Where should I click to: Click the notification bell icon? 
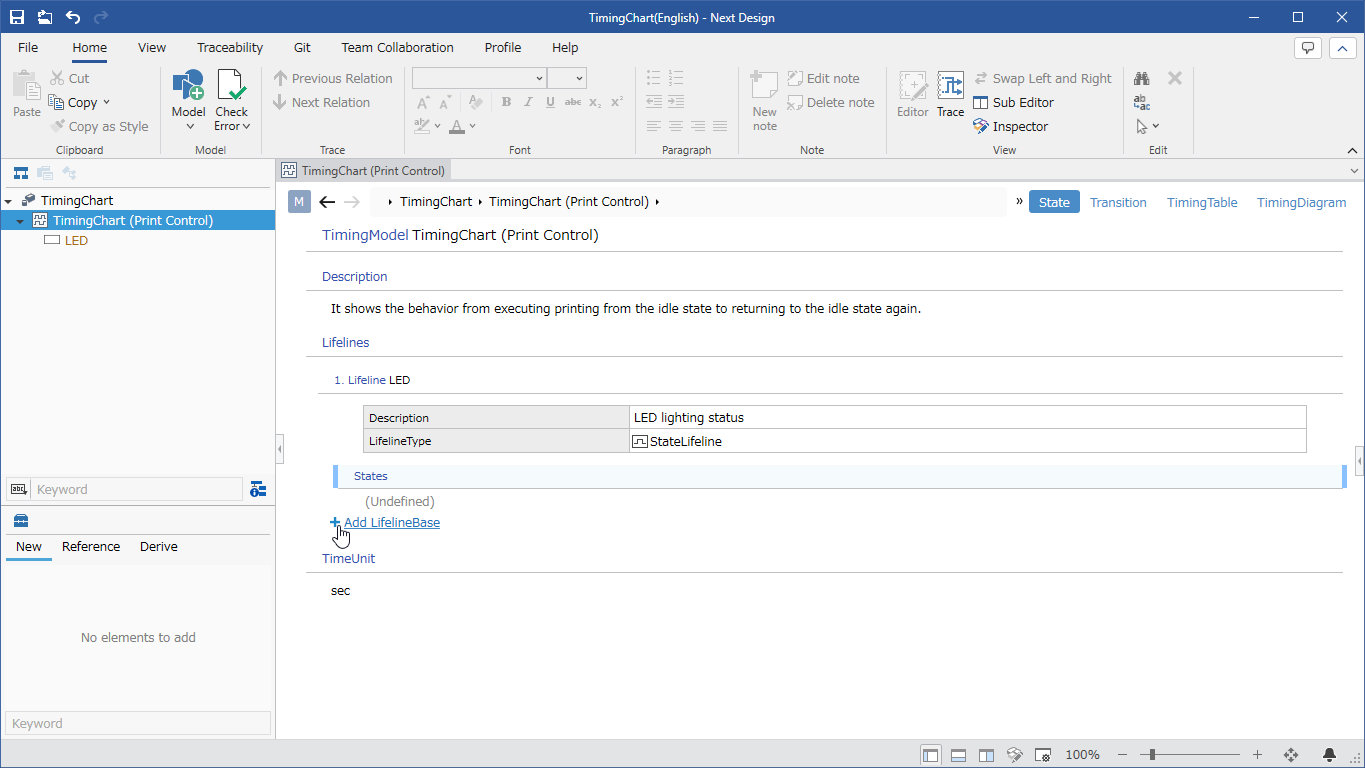[1330, 755]
